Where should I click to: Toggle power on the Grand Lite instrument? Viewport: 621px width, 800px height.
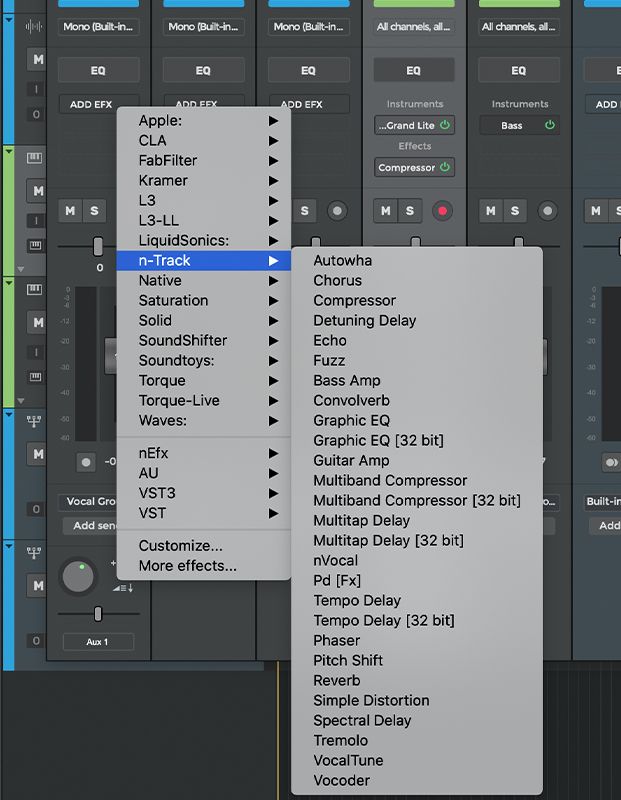click(x=445, y=125)
